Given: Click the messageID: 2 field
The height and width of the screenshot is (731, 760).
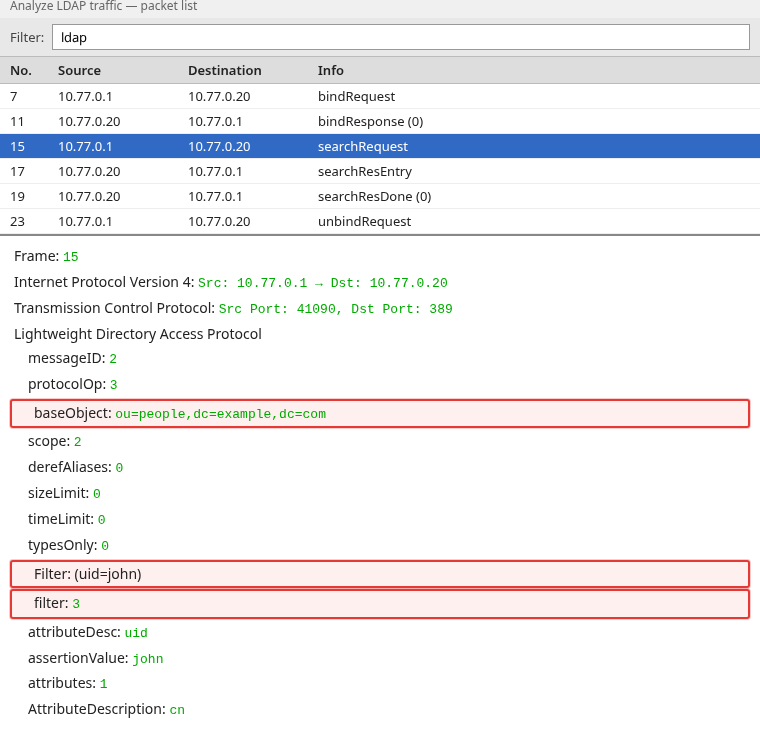Looking at the screenshot, I should tap(72, 358).
